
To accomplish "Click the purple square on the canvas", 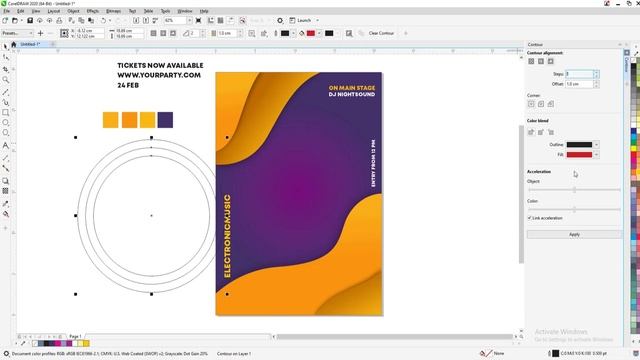I will coord(165,120).
